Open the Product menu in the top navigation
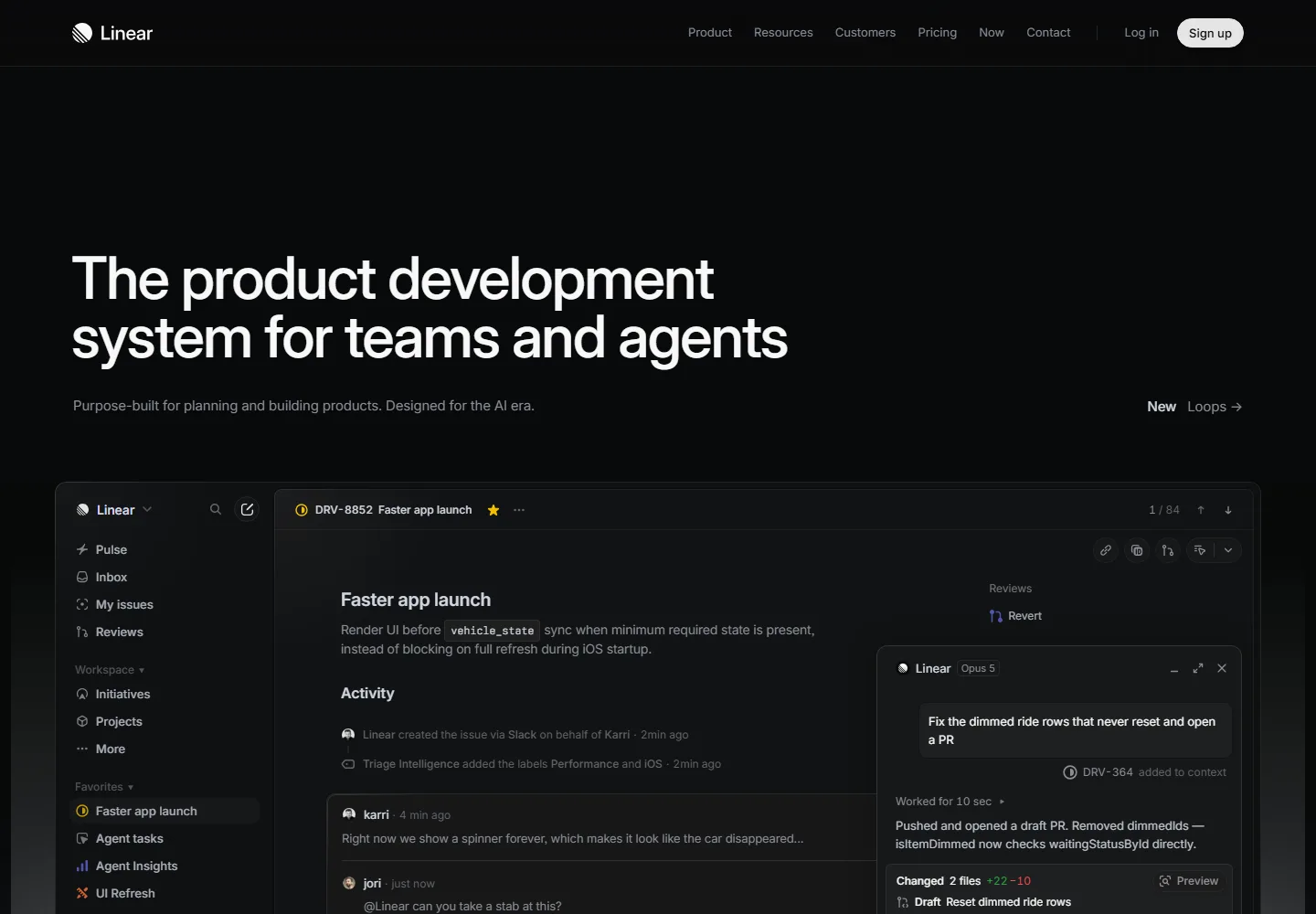Screen dimensions: 1316x914 pos(710,33)
